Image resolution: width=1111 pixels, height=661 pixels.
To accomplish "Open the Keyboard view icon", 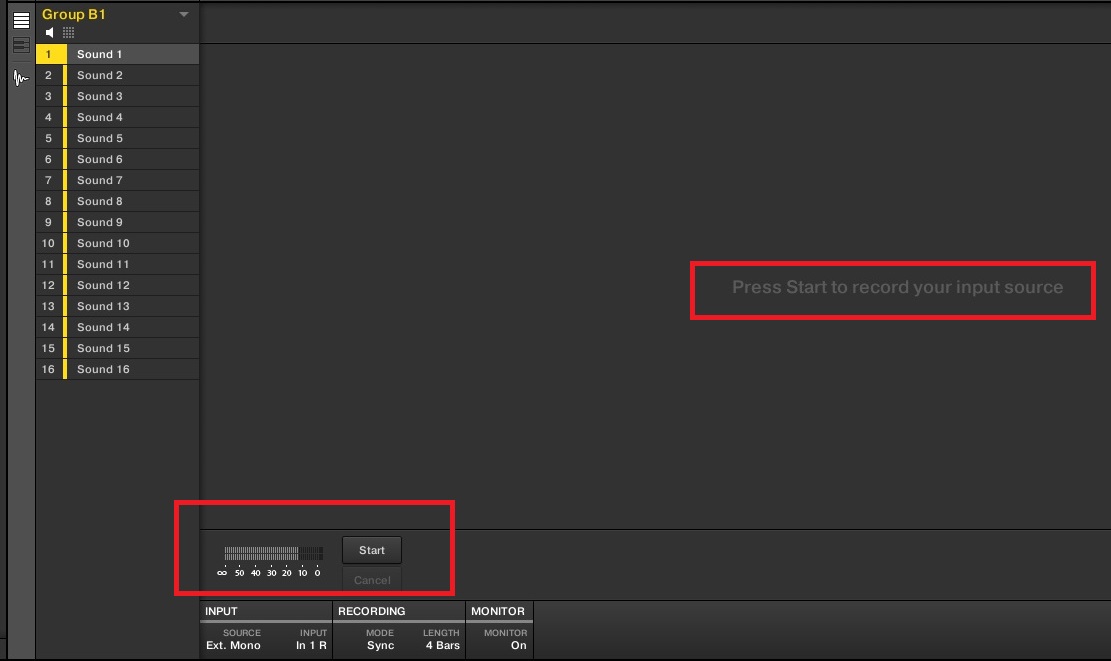I will point(21,46).
